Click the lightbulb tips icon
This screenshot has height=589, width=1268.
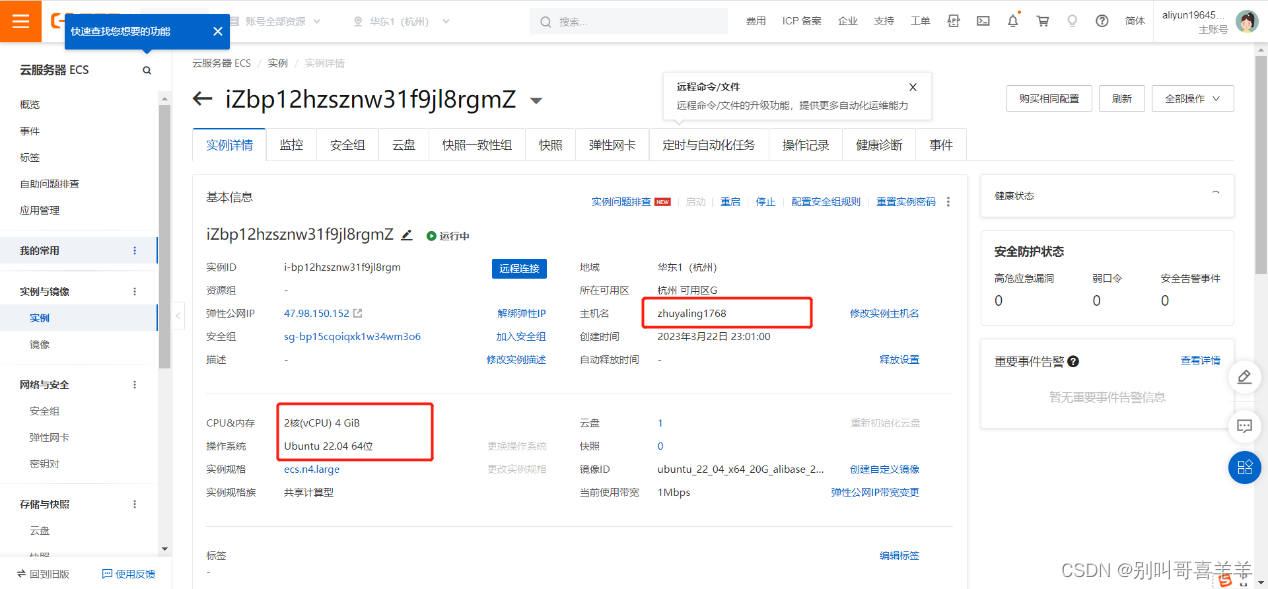tap(1072, 21)
